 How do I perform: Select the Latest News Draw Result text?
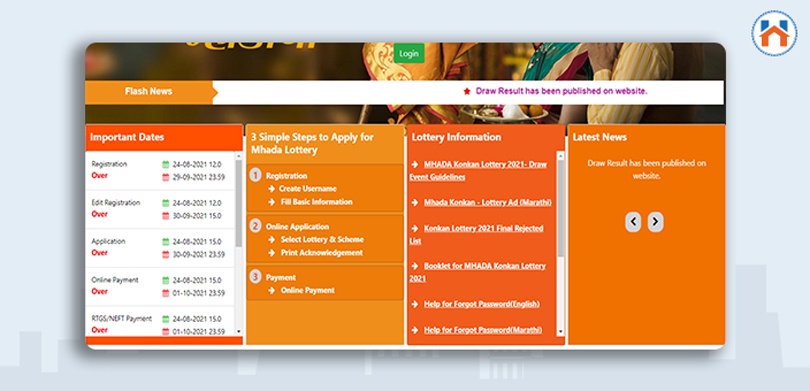pos(646,169)
